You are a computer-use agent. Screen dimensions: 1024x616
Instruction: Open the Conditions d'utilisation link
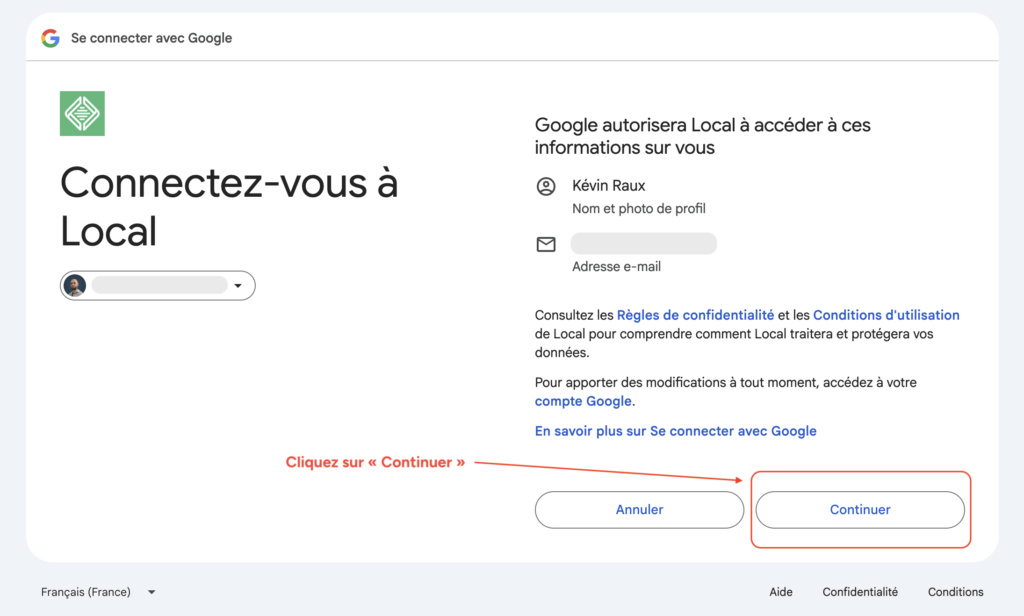pos(886,315)
